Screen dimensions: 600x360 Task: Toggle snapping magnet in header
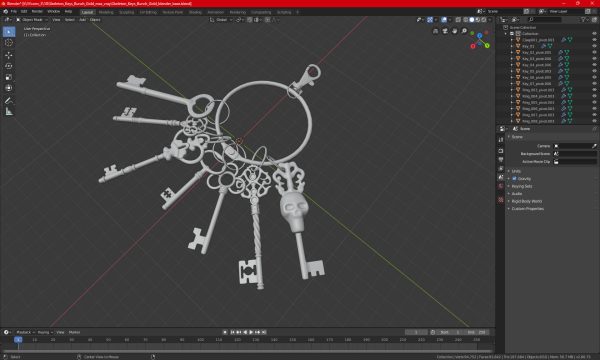pyautogui.click(x=249, y=20)
